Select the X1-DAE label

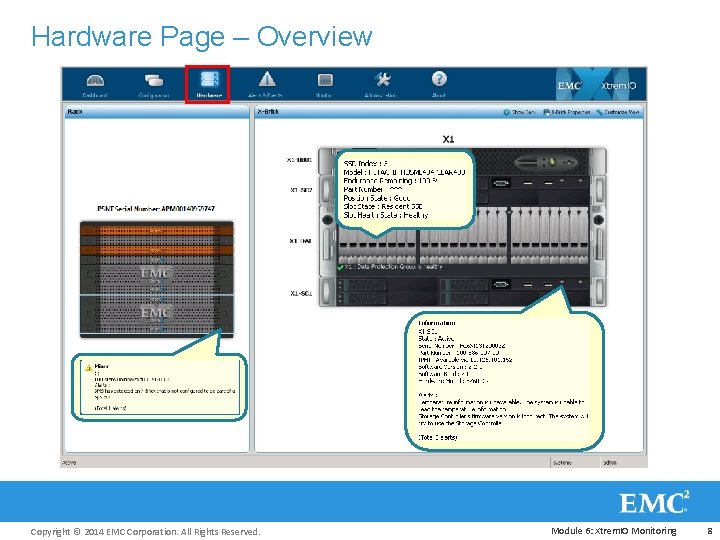pyautogui.click(x=301, y=241)
